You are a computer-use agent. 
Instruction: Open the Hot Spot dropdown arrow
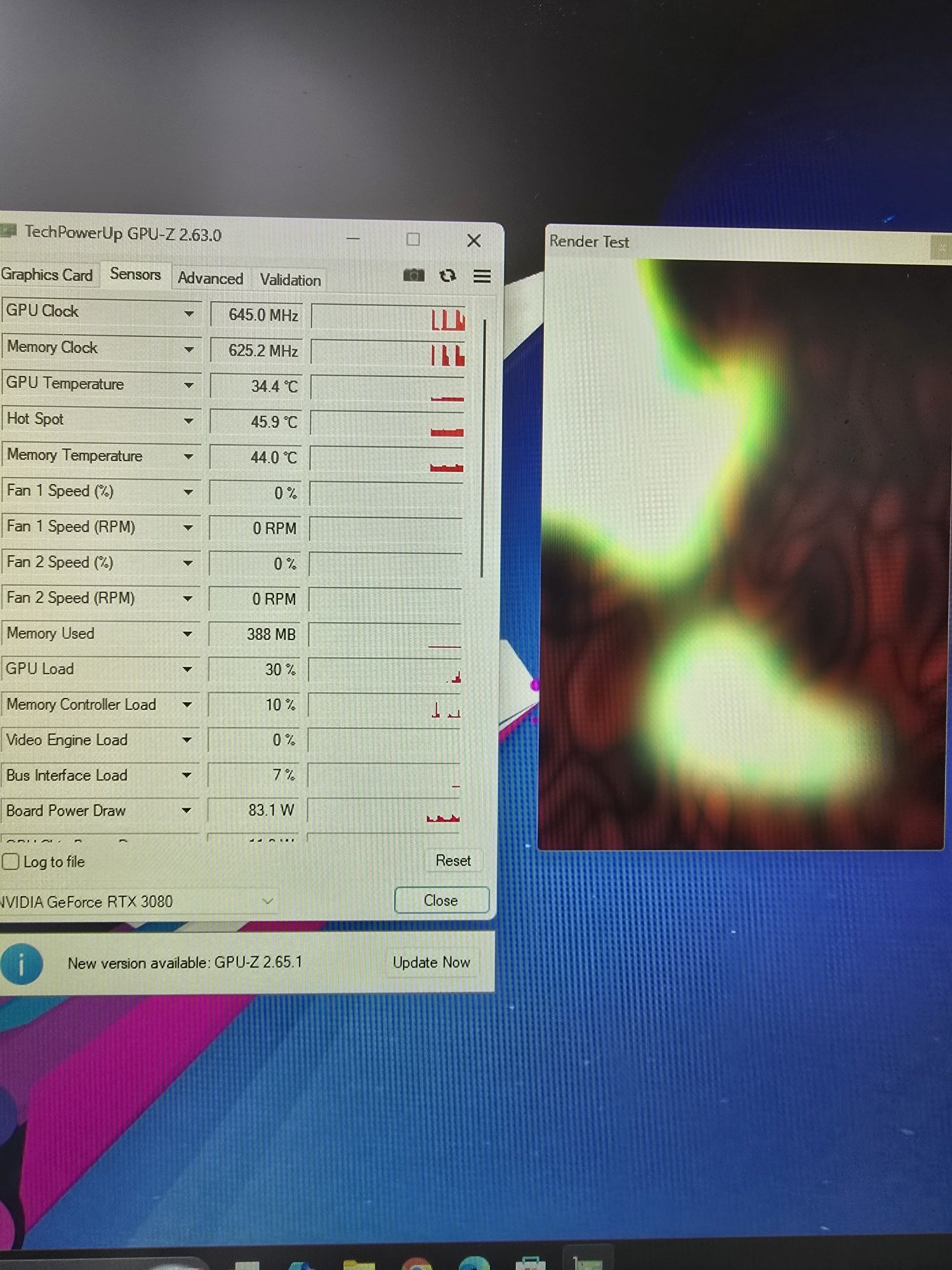point(188,420)
